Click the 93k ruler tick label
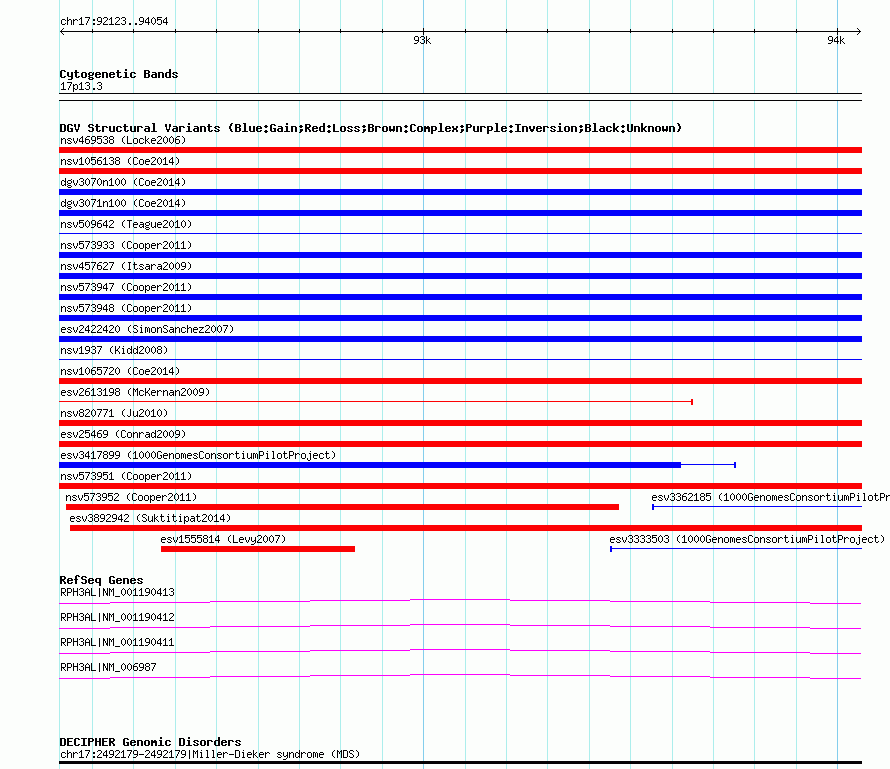The height and width of the screenshot is (769, 890). tap(422, 40)
